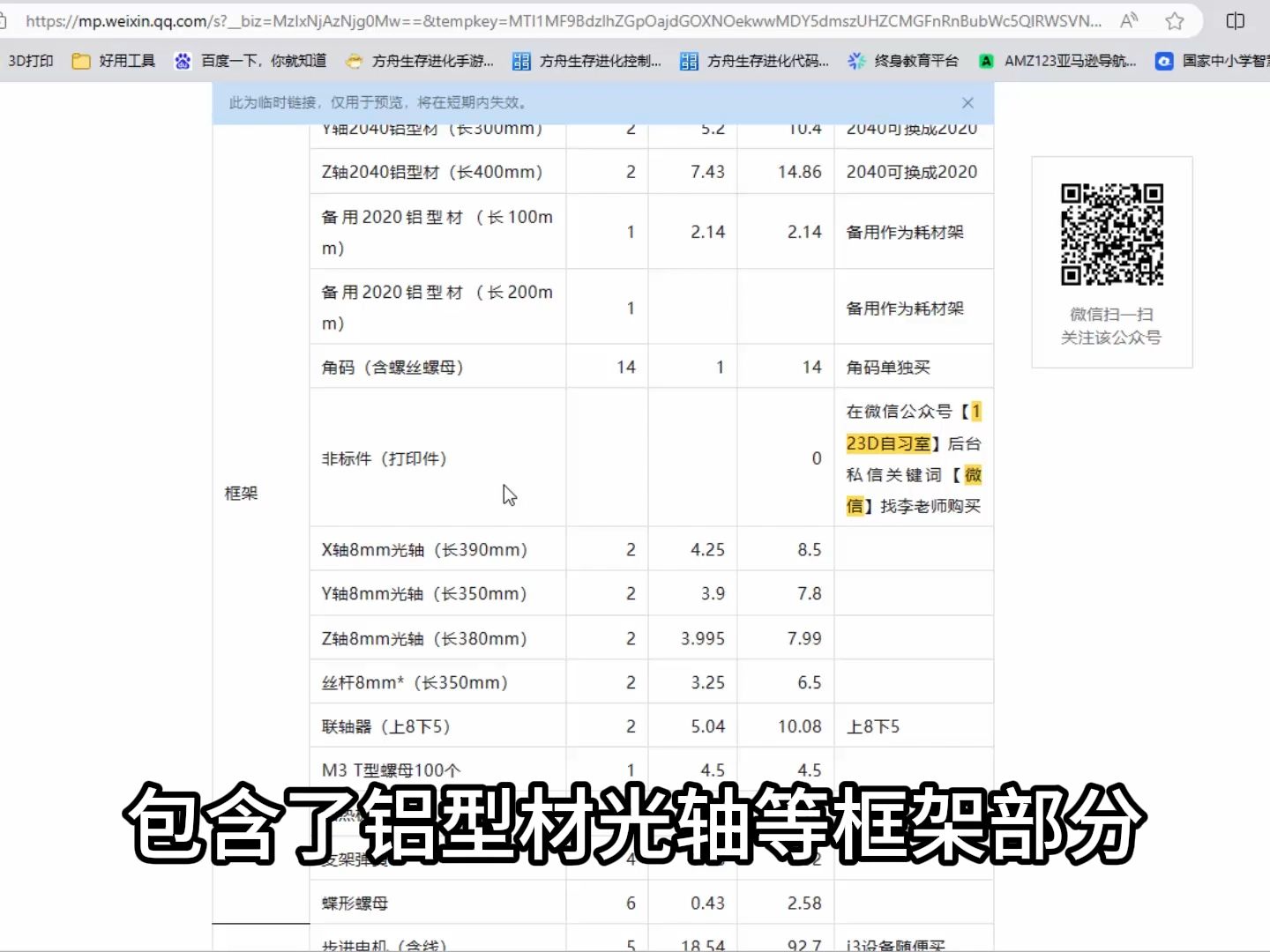Select the Z轴2040铝型材（长400mm） cell
The image size is (1270, 952).
(437, 172)
